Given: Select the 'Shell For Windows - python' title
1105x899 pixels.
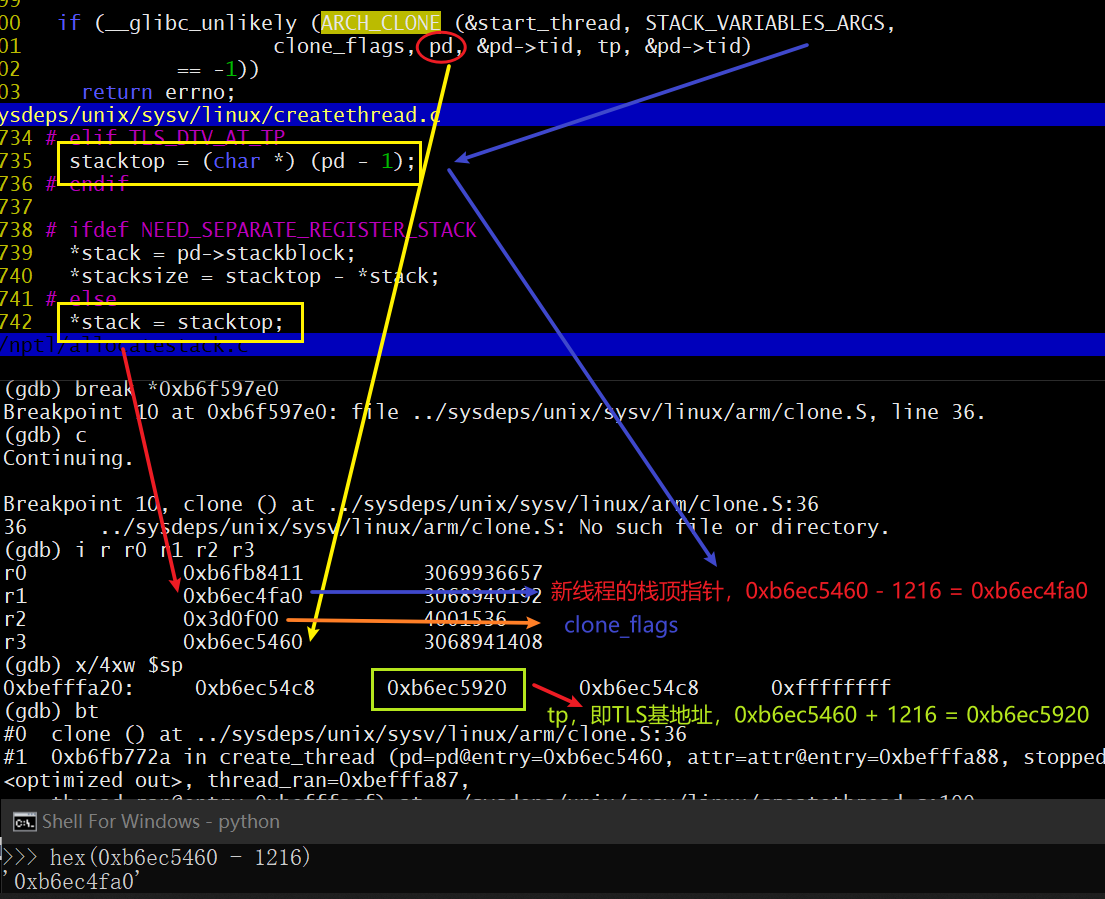Looking at the screenshot, I should (161, 822).
